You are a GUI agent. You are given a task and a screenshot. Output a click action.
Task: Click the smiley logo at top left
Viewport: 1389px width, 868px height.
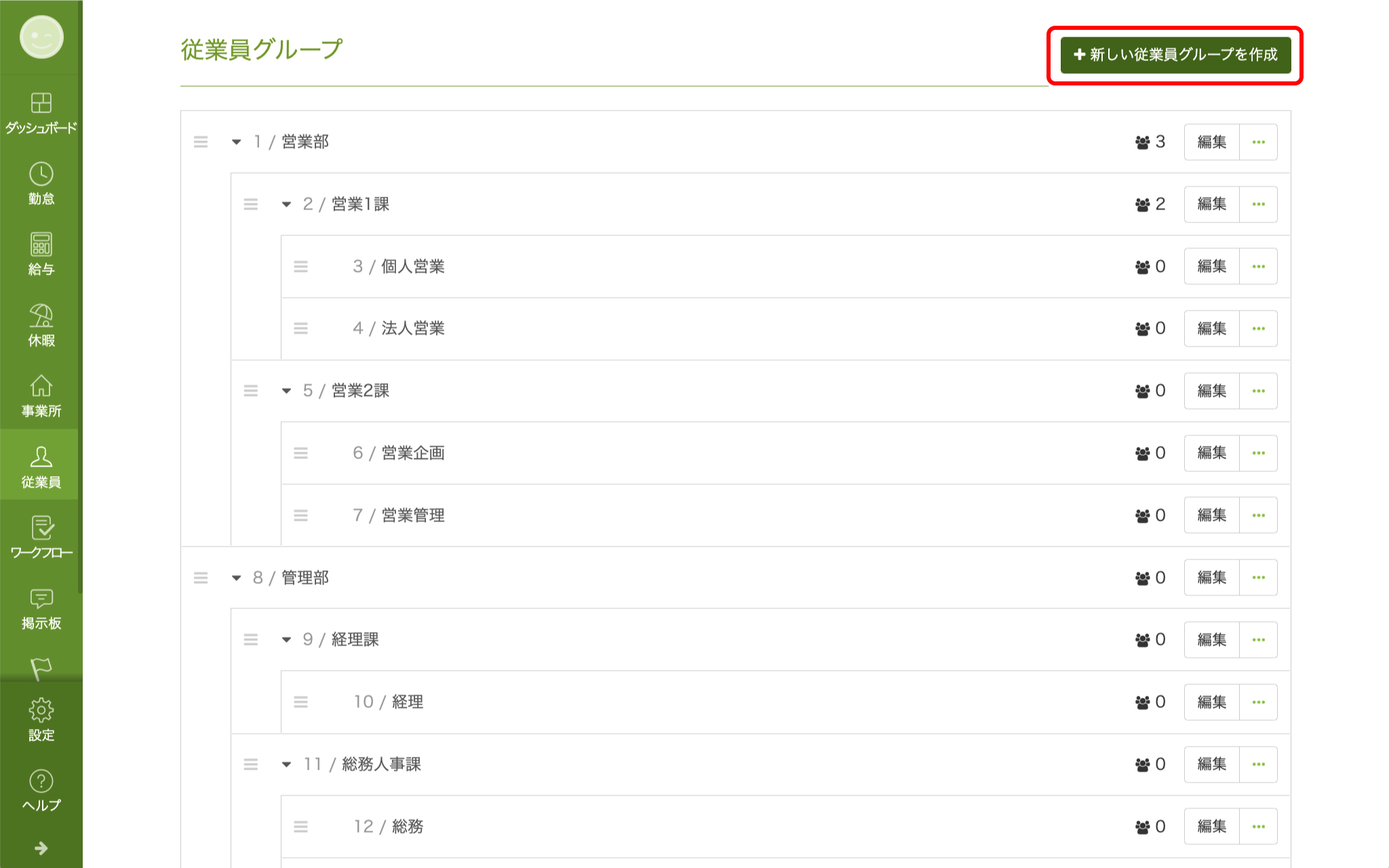pos(41,37)
